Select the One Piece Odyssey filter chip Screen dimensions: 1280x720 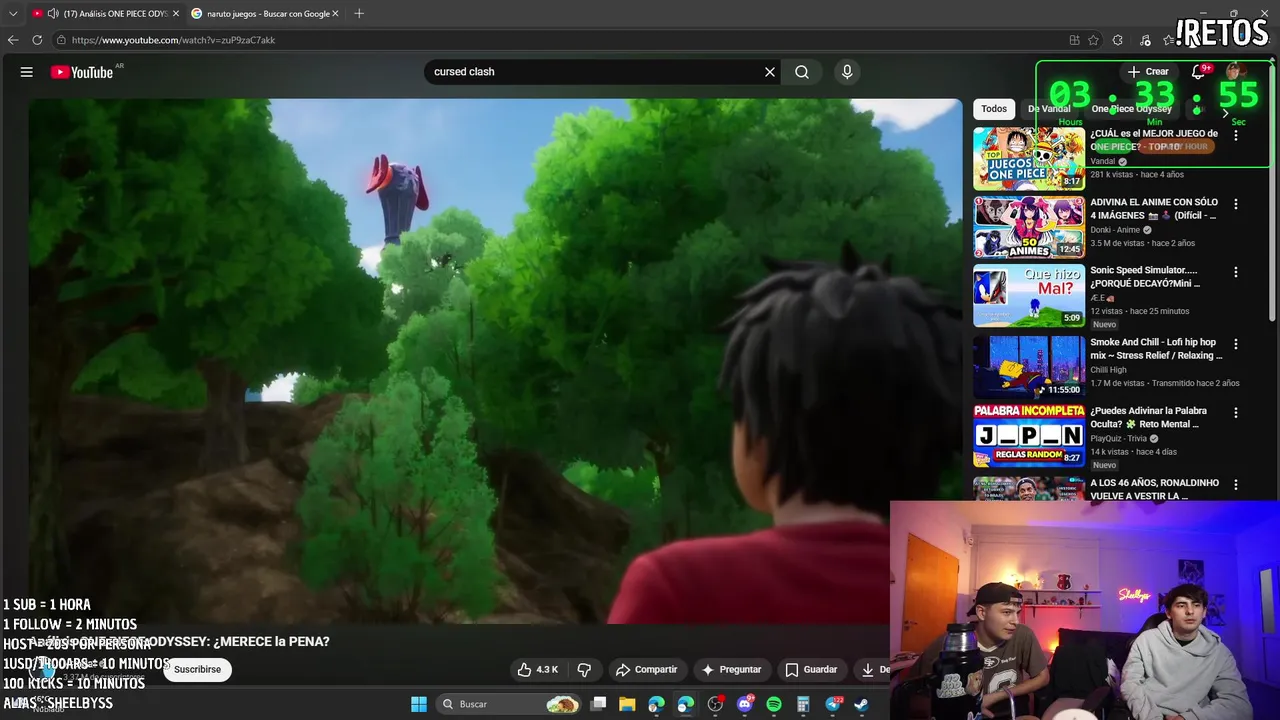pos(1132,109)
